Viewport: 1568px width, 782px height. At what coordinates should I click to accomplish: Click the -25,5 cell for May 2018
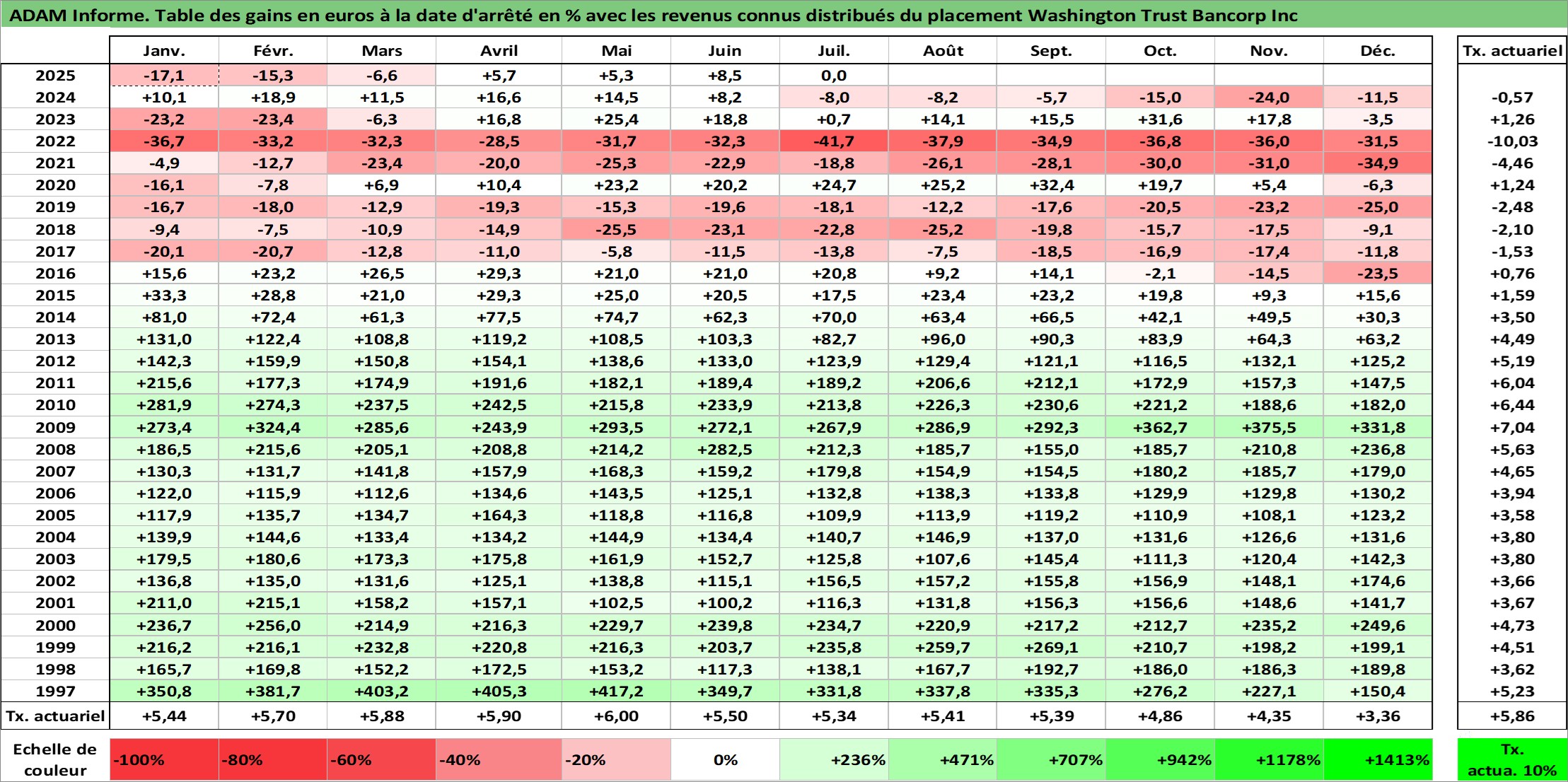click(616, 229)
